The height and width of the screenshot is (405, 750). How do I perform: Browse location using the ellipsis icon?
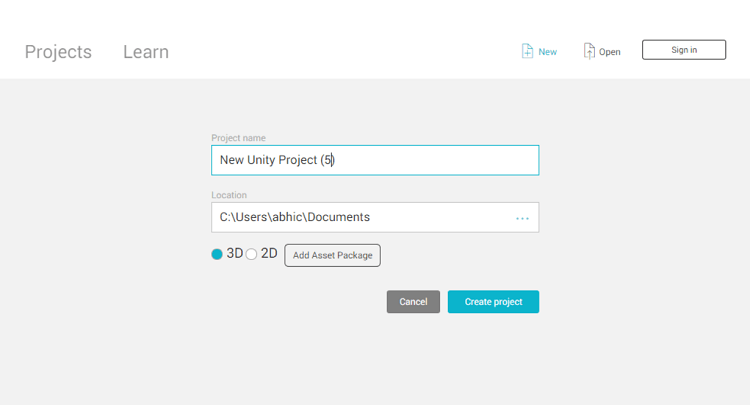coord(522,218)
